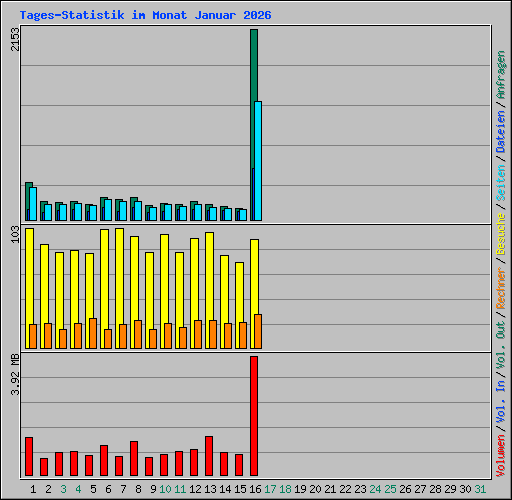The image size is (512, 500).
Task: Click green weekend day label '4'
Action: (x=78, y=489)
